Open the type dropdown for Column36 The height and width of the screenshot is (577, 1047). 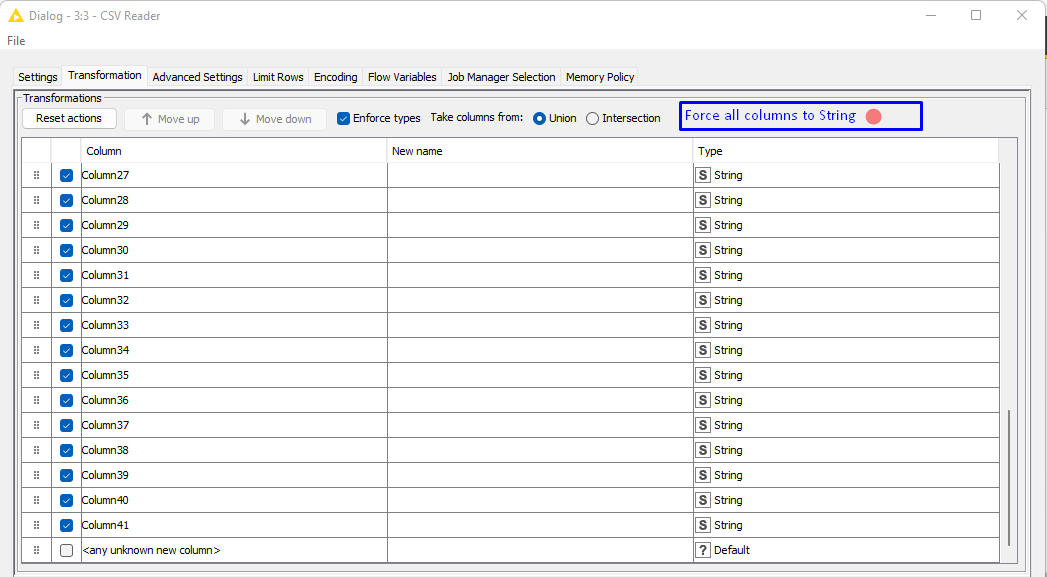click(846, 400)
